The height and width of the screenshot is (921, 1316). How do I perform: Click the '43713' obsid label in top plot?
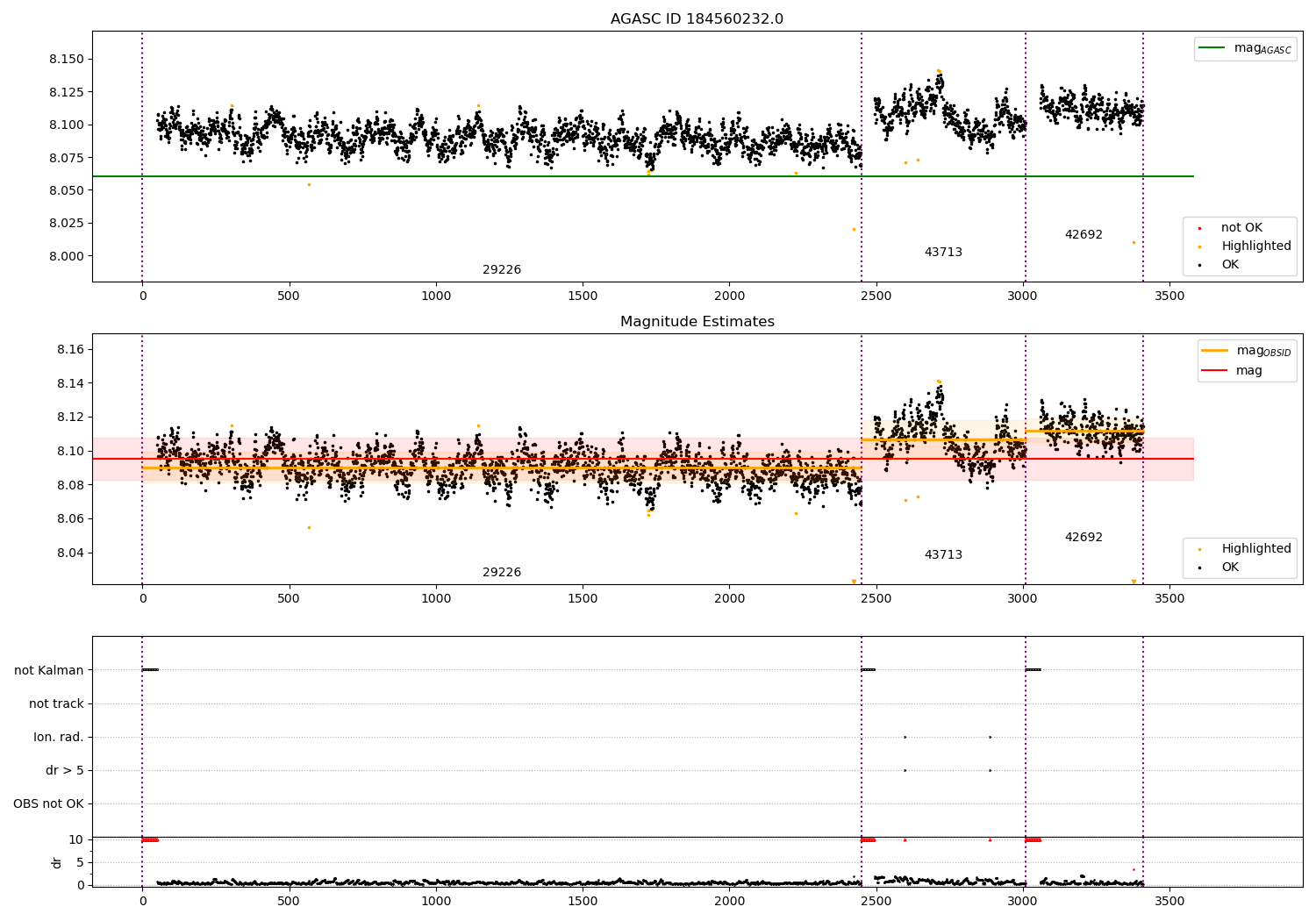click(x=943, y=253)
